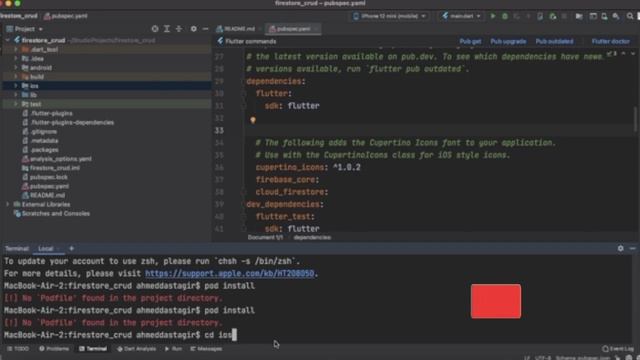This screenshot has width=640, height=360.
Task: Click the editor vertical scrollbar
Action: click(636, 119)
